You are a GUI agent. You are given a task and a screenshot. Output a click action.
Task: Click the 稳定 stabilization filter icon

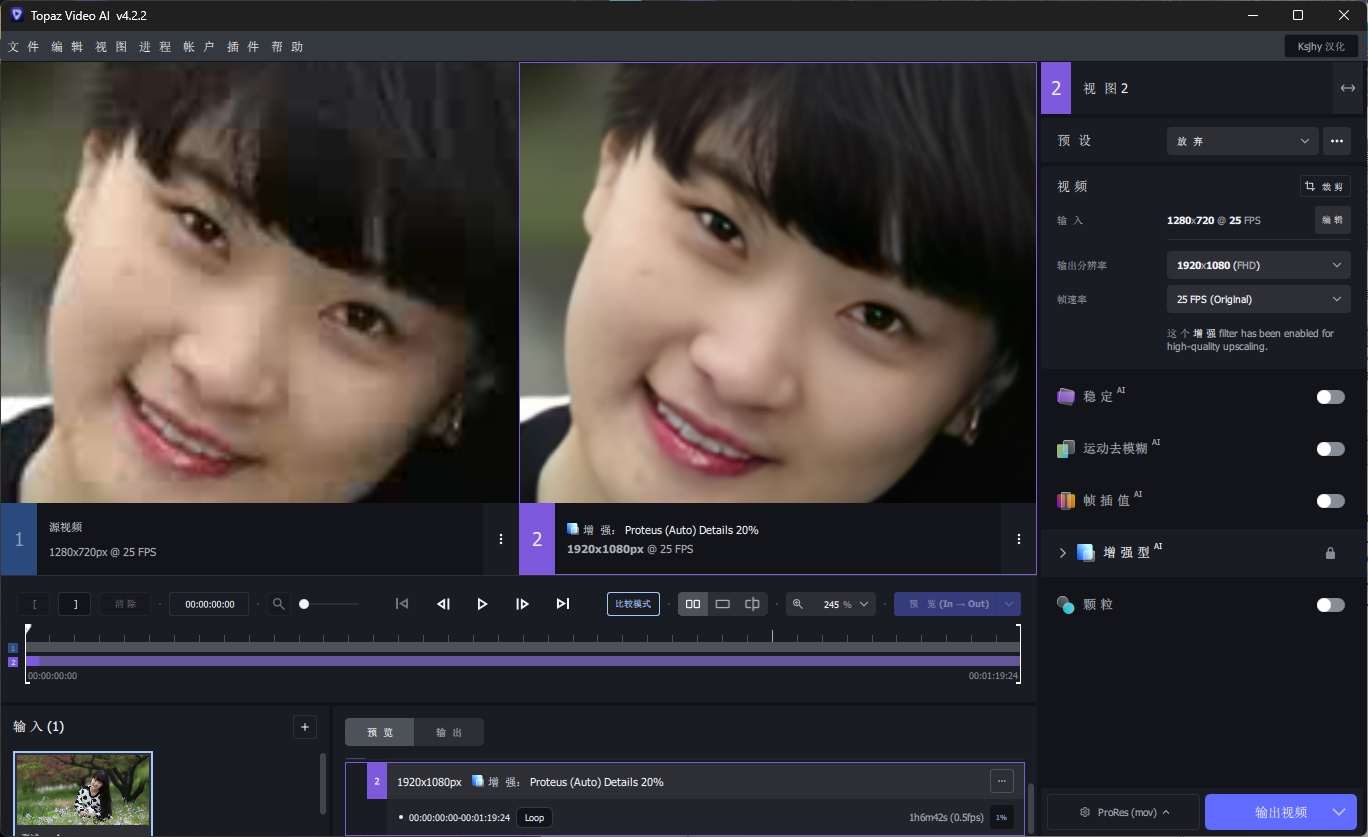pyautogui.click(x=1066, y=397)
